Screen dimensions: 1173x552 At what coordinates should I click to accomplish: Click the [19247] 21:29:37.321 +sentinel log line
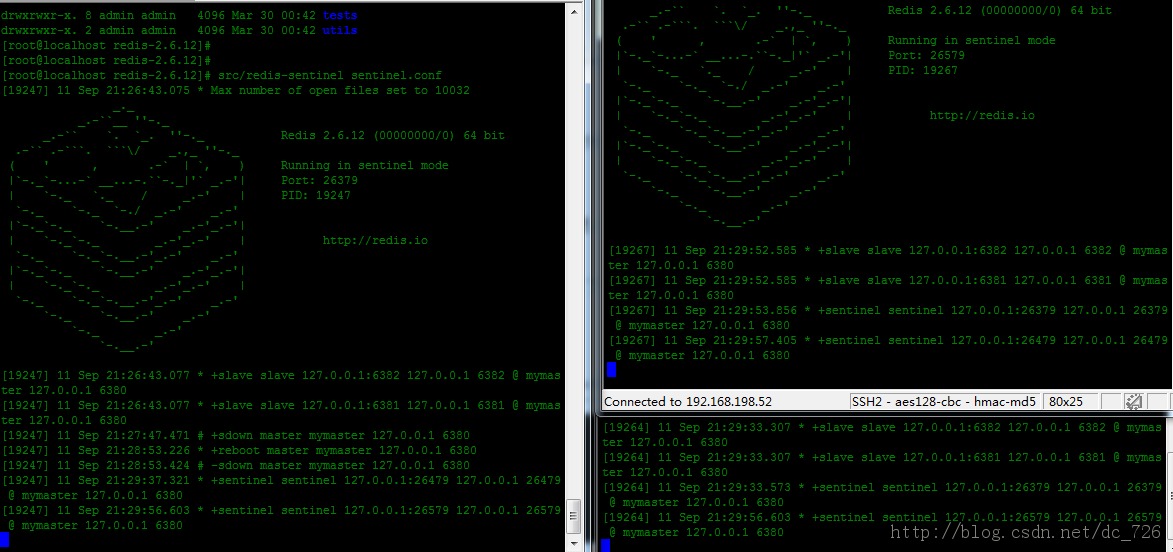pyautogui.click(x=281, y=488)
